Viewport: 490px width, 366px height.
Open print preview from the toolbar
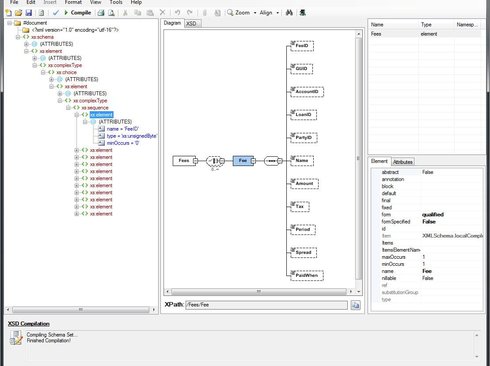(112, 13)
